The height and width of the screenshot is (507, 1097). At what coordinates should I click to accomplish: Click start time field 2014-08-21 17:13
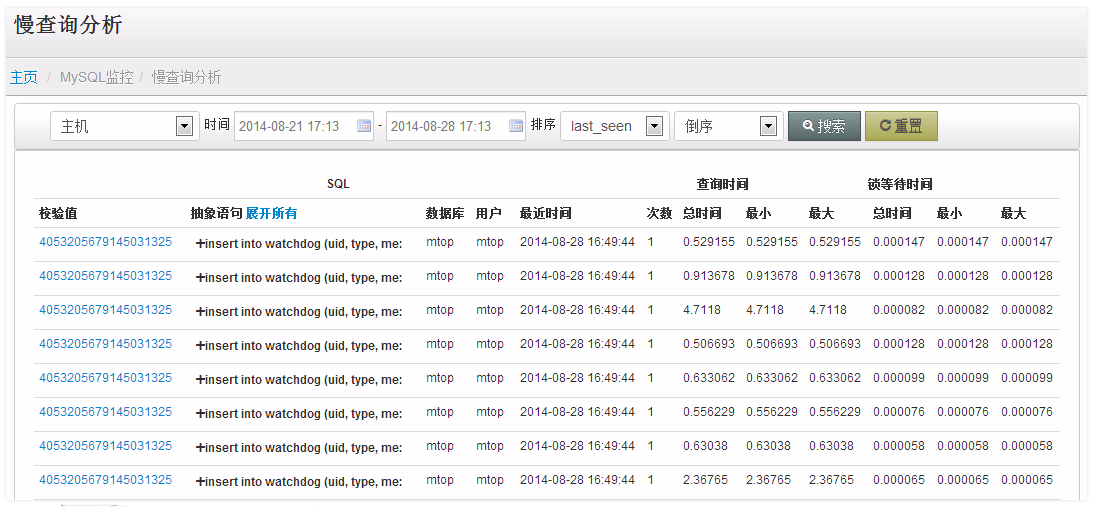(x=304, y=127)
